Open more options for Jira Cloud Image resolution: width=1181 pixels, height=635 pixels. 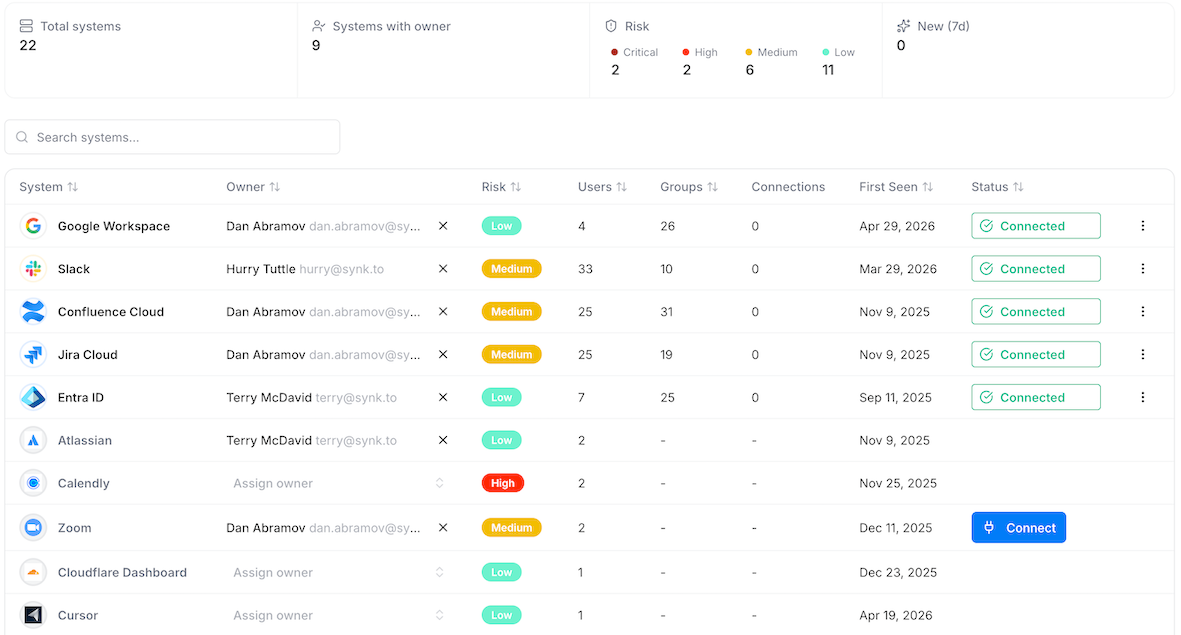tap(1143, 355)
